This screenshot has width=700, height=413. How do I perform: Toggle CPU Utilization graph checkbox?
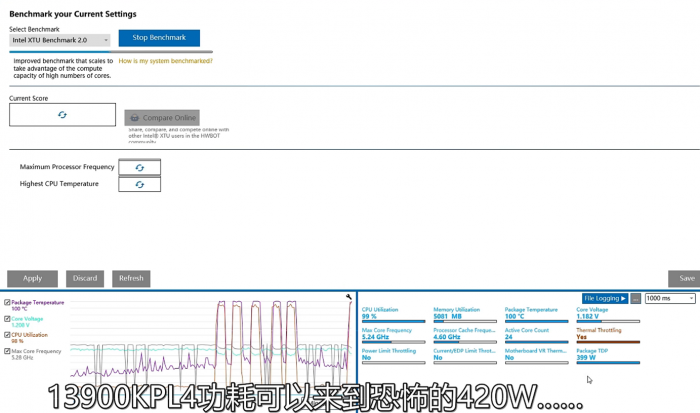pos(7,335)
